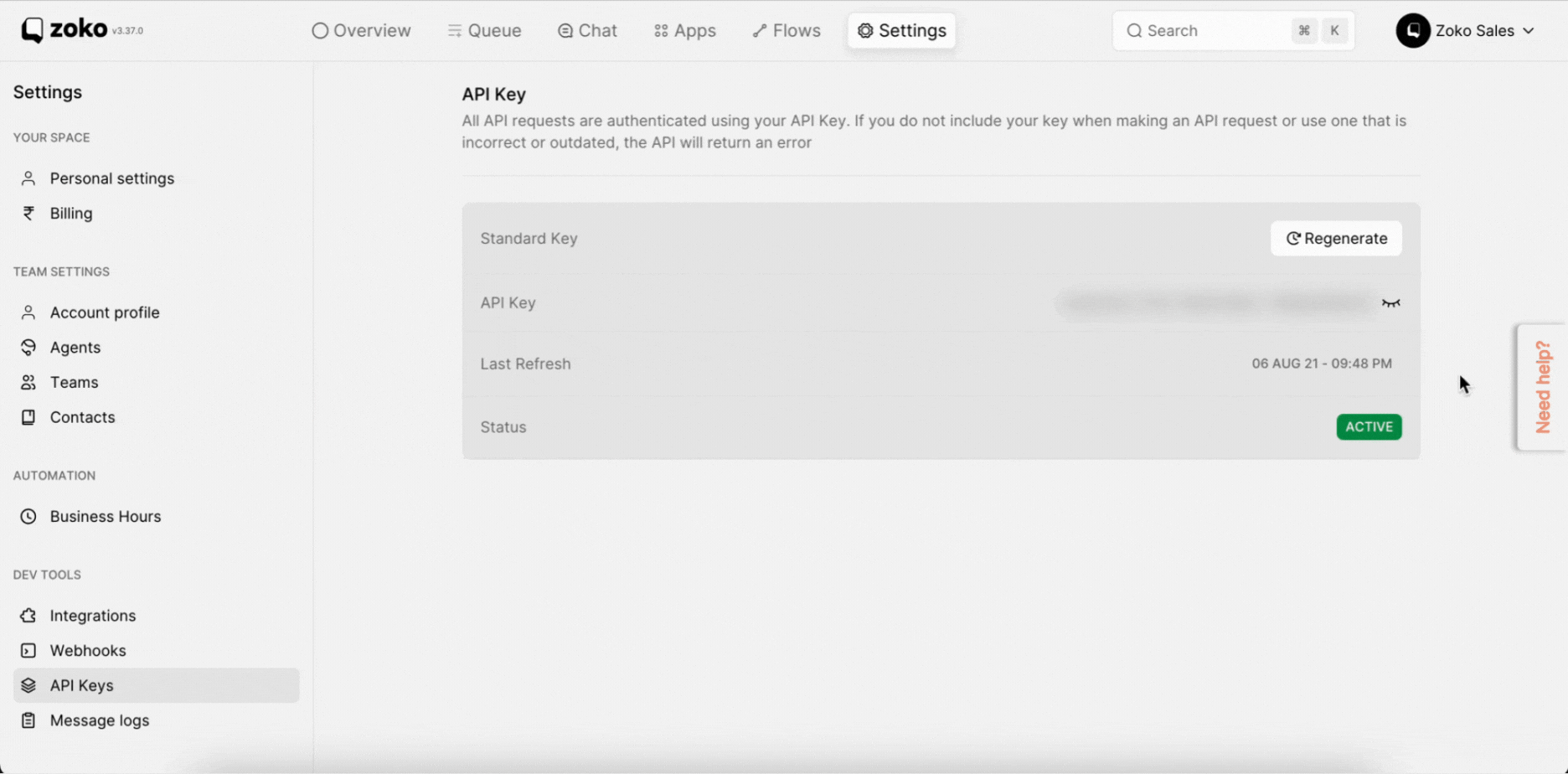
Task: Click the Overview circle icon
Action: point(320,31)
